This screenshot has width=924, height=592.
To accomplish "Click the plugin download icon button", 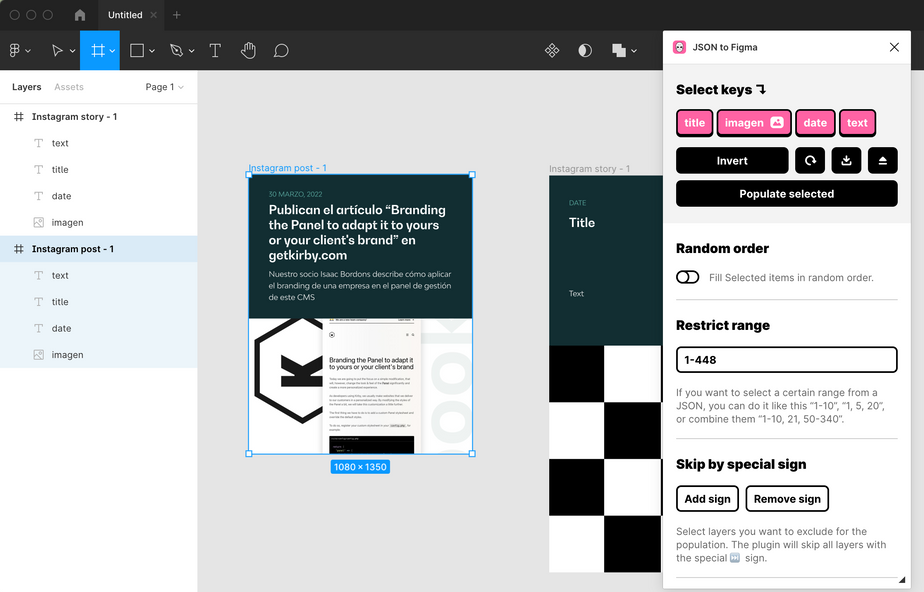I will [x=846, y=161].
